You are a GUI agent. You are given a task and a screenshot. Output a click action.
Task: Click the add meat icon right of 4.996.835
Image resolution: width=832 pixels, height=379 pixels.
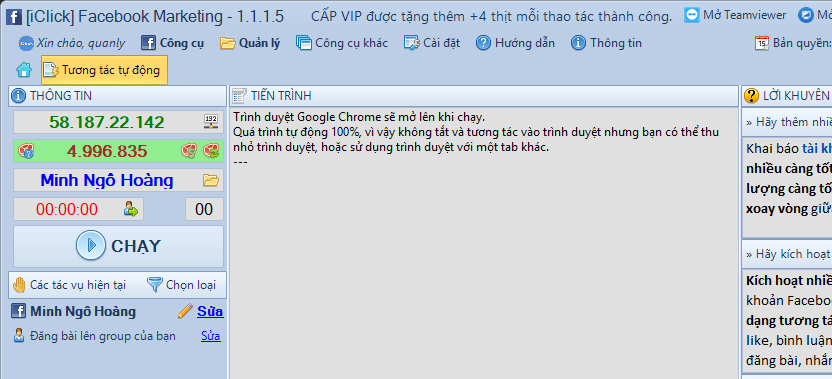[188, 151]
